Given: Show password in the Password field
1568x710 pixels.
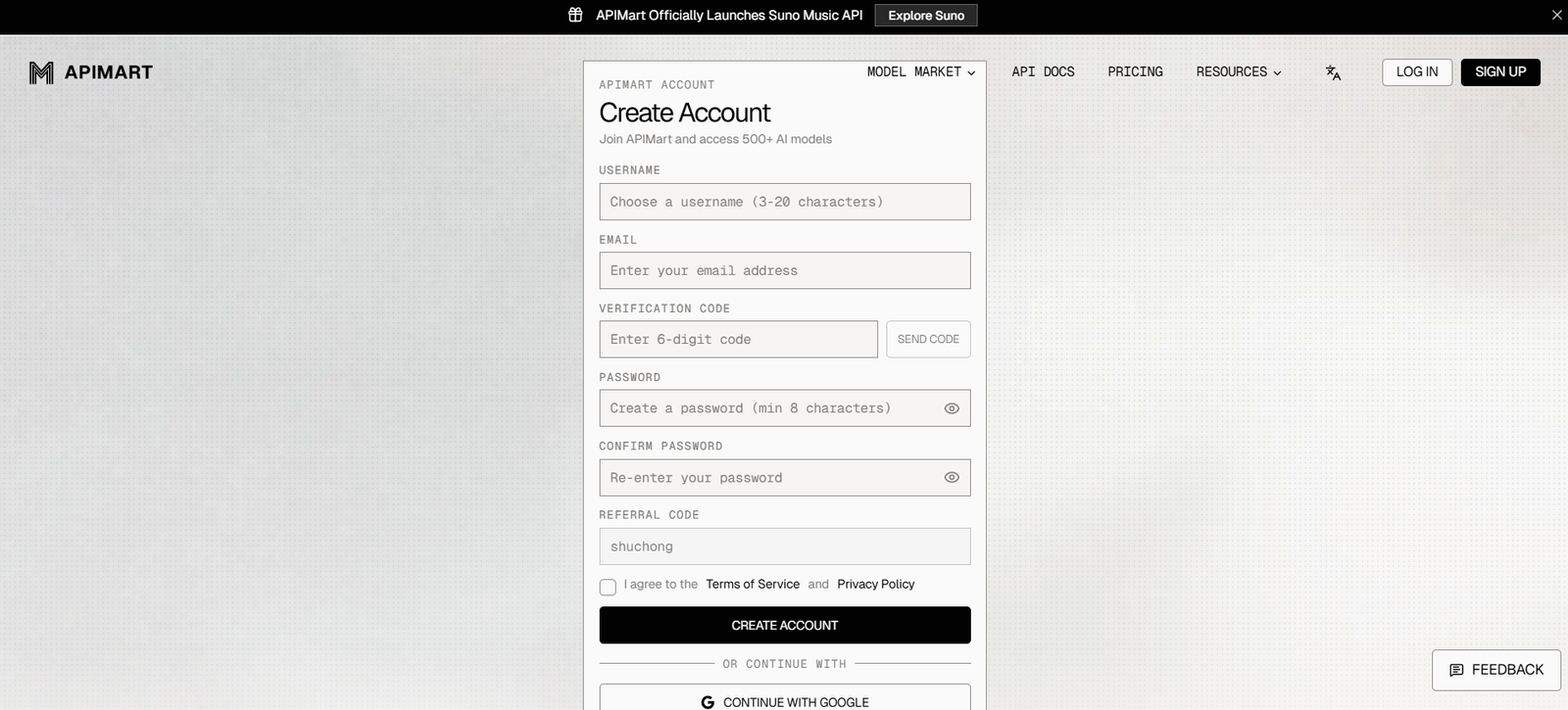Looking at the screenshot, I should [x=952, y=408].
